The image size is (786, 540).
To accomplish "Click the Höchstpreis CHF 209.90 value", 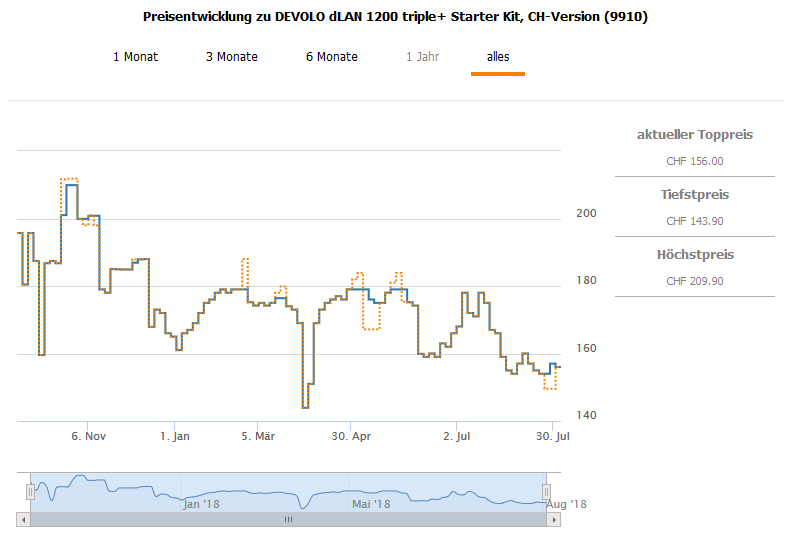I will point(695,281).
